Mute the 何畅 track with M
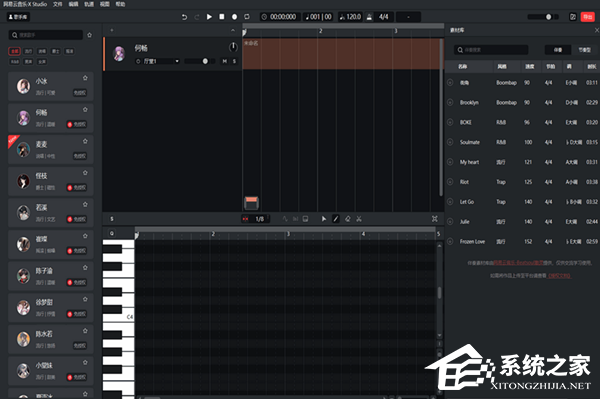Image resolution: width=600 pixels, height=399 pixels. [x=225, y=61]
